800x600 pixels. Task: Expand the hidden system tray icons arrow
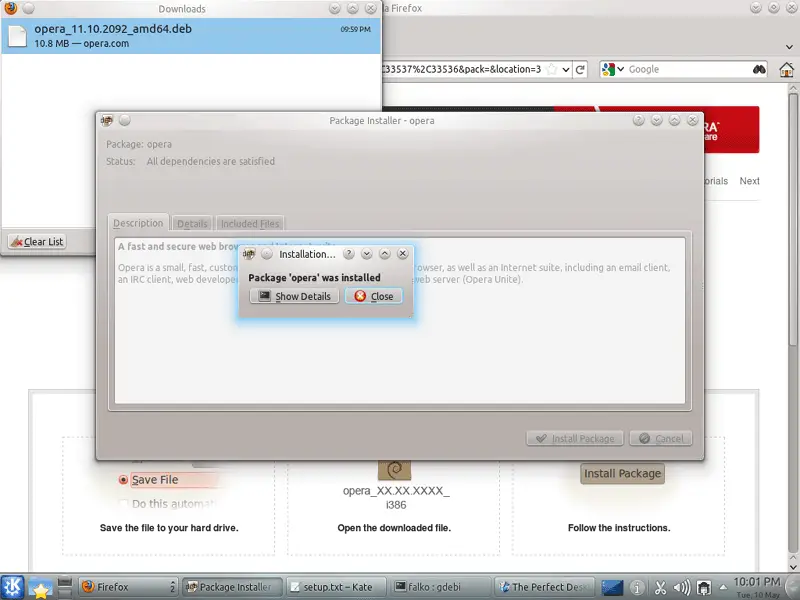(x=723, y=587)
